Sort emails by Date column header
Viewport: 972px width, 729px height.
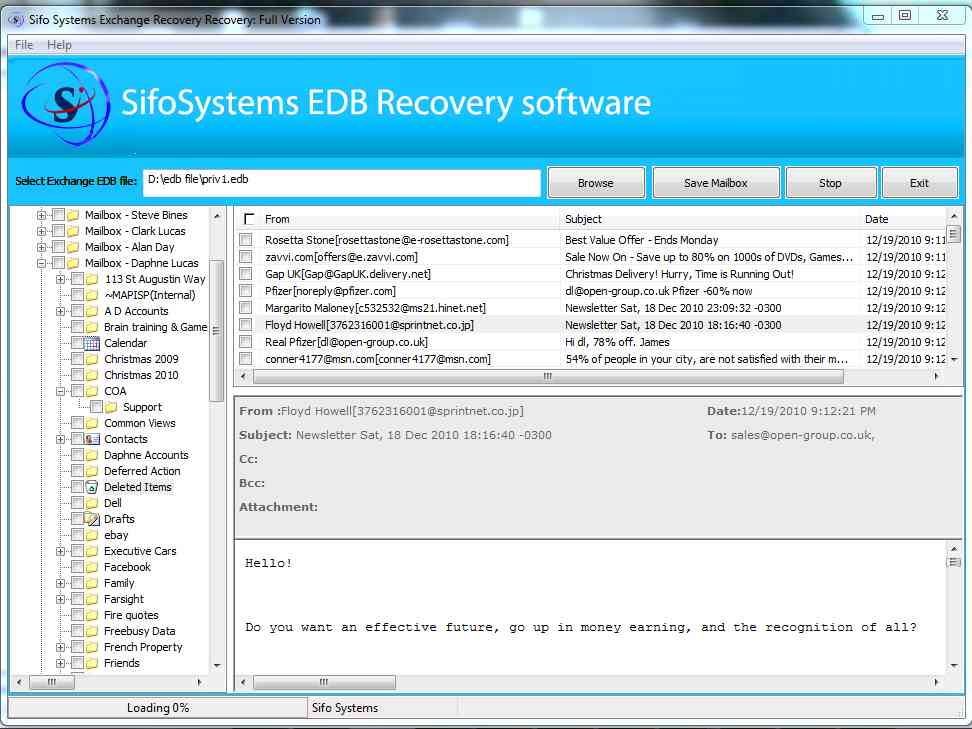tap(877, 219)
